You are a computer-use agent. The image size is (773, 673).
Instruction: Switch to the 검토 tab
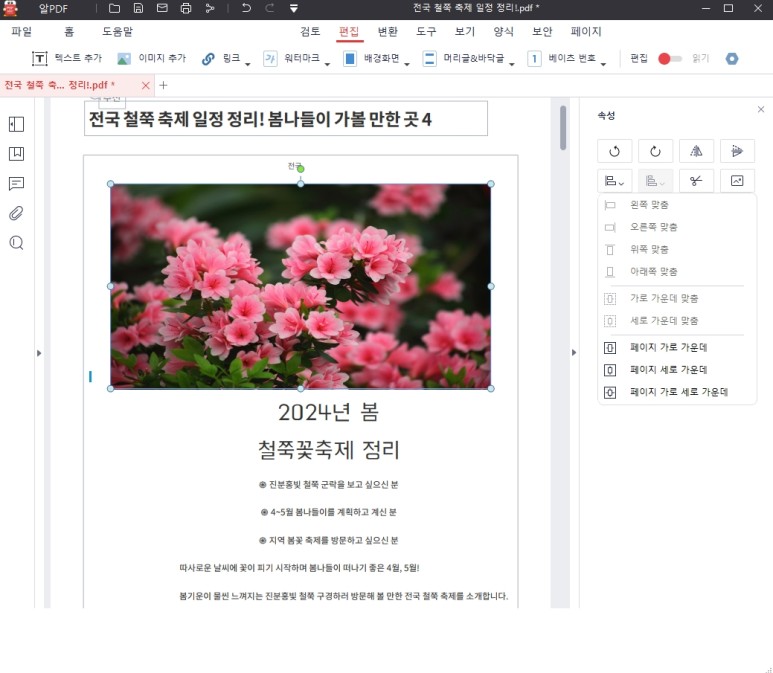[310, 32]
